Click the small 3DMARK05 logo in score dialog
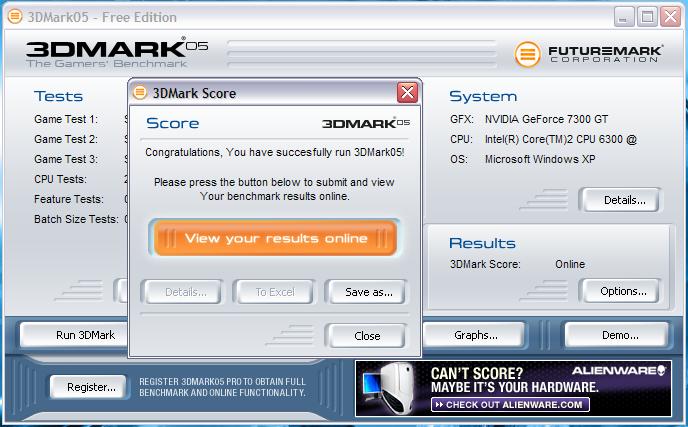Image resolution: width=688 pixels, height=427 pixels. (366, 123)
